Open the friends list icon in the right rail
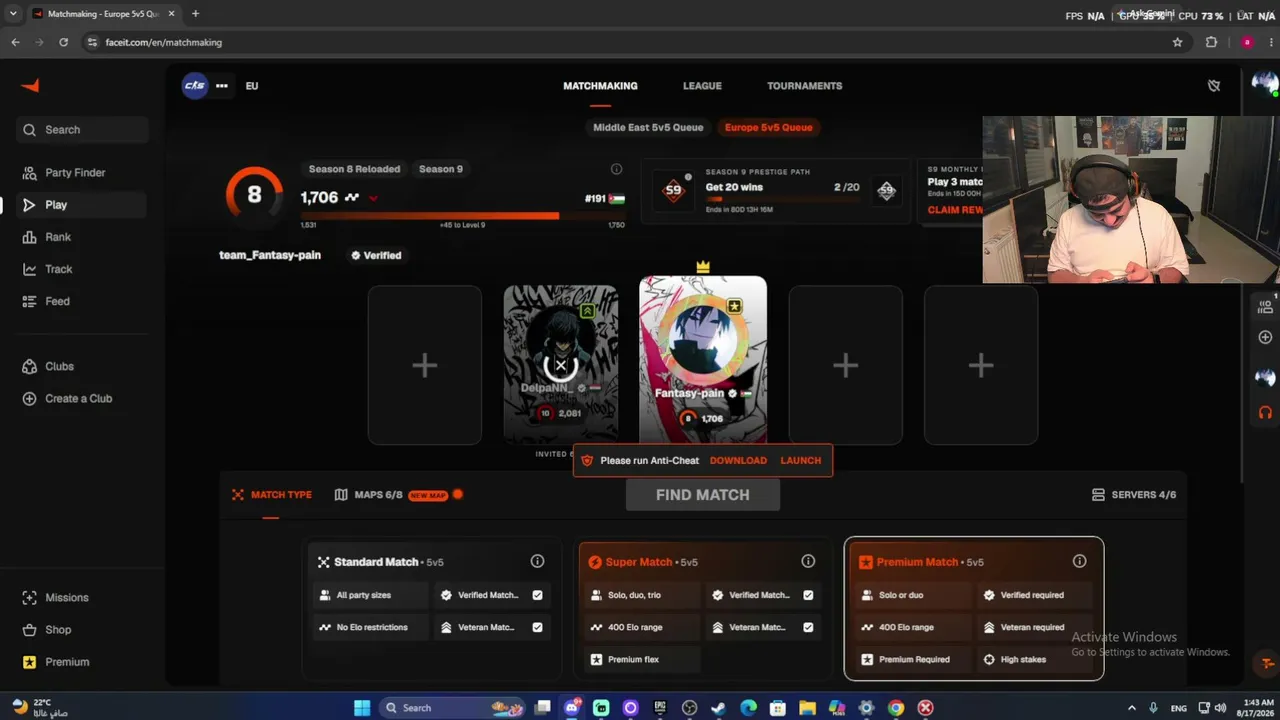The width and height of the screenshot is (1280, 720). point(1265,307)
